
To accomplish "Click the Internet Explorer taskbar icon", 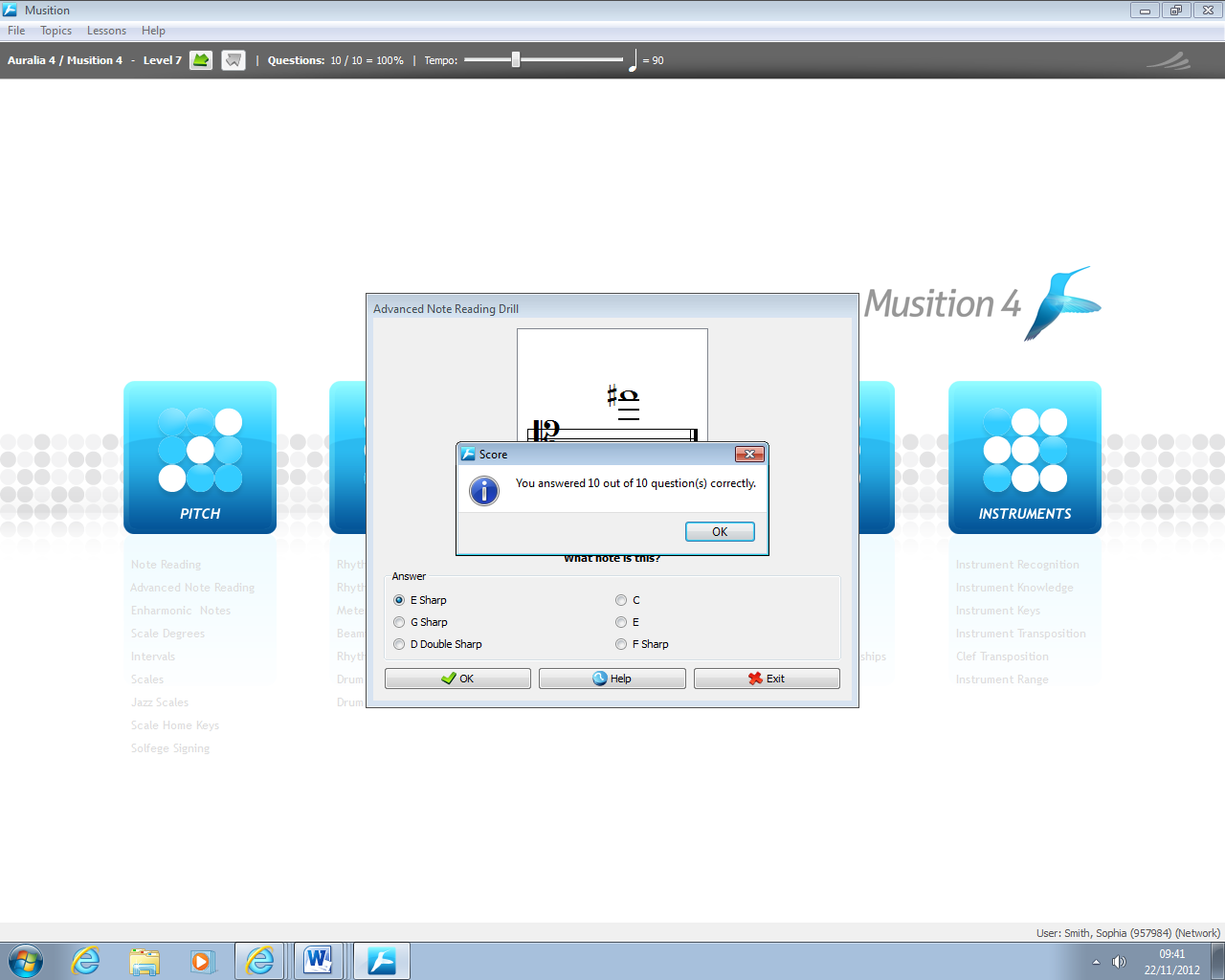I will click(x=86, y=961).
